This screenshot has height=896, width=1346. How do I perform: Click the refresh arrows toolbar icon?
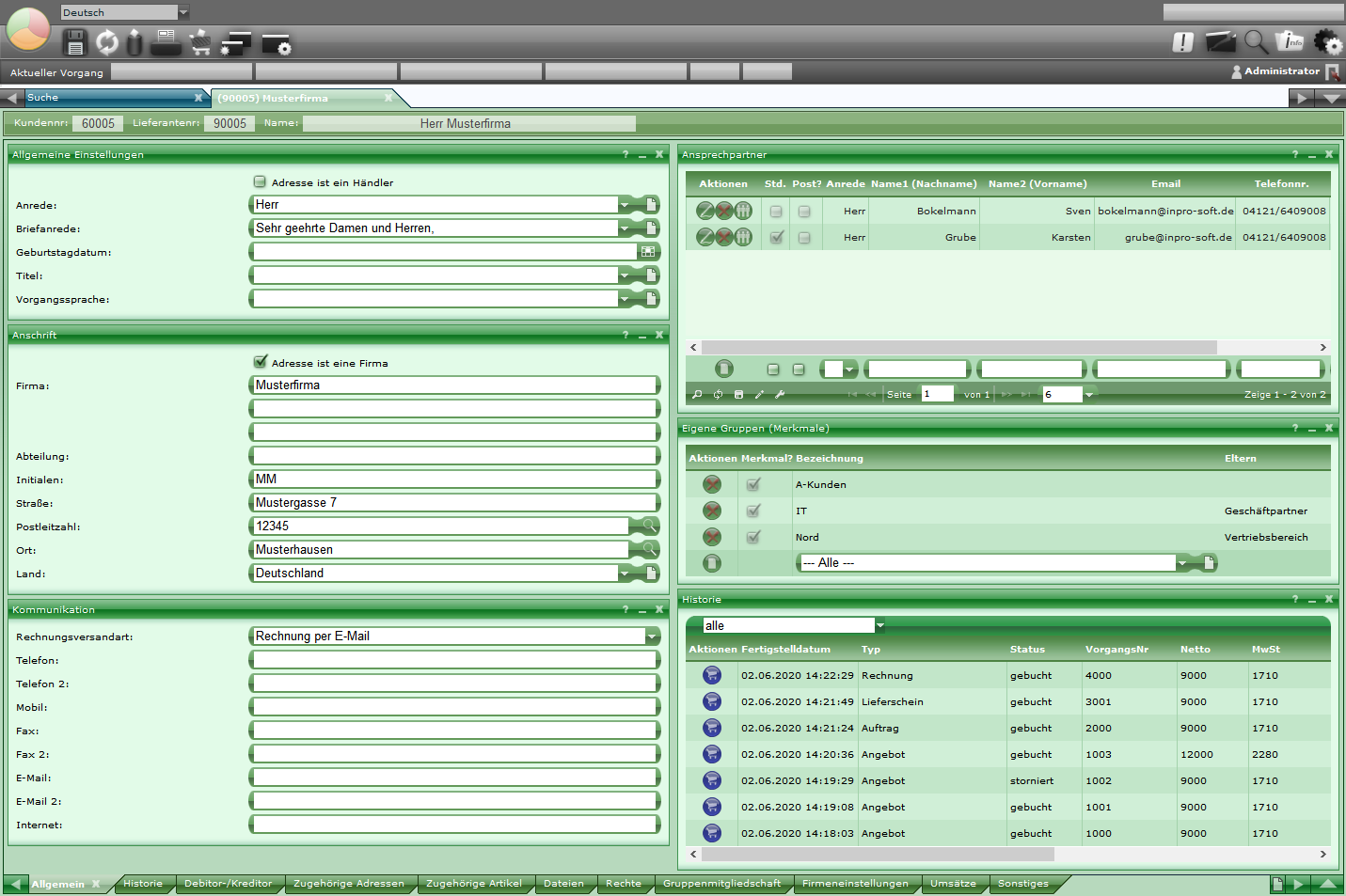pyautogui.click(x=106, y=42)
